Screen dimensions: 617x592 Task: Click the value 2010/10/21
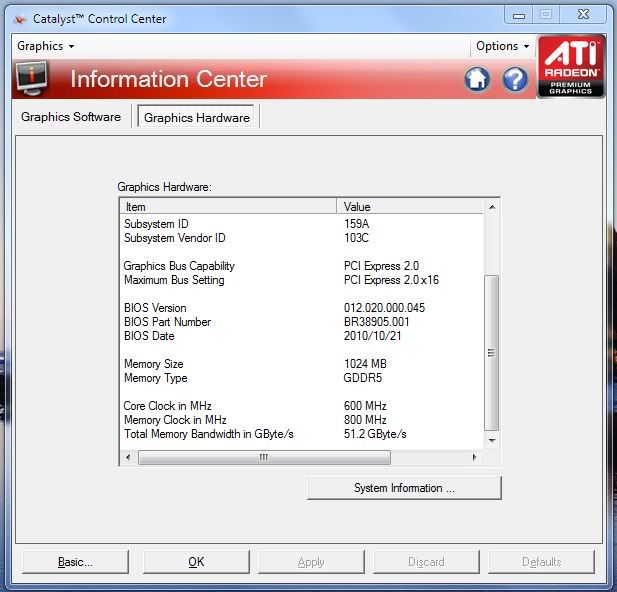click(373, 336)
